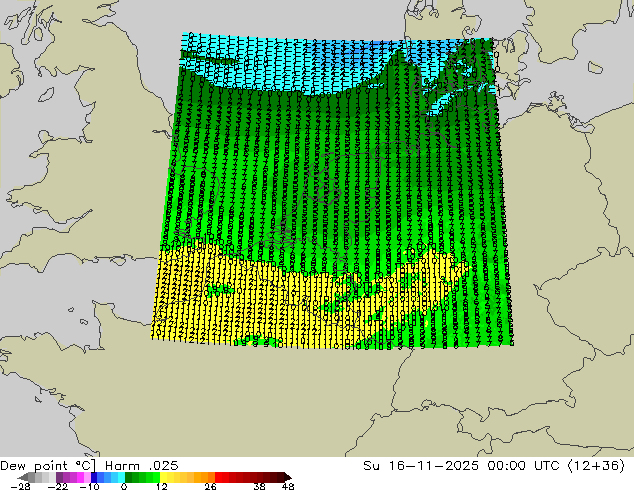
Task: Click the '0' legend label
Action: coord(124,486)
